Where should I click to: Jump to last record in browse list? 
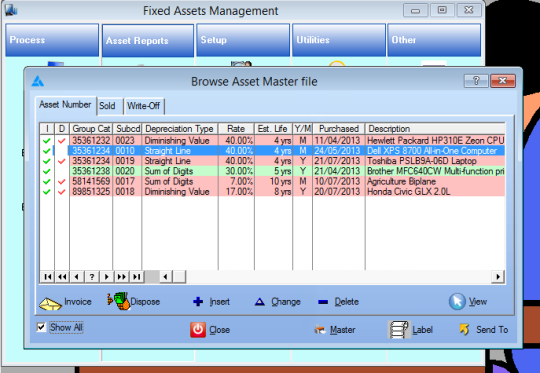click(x=136, y=277)
